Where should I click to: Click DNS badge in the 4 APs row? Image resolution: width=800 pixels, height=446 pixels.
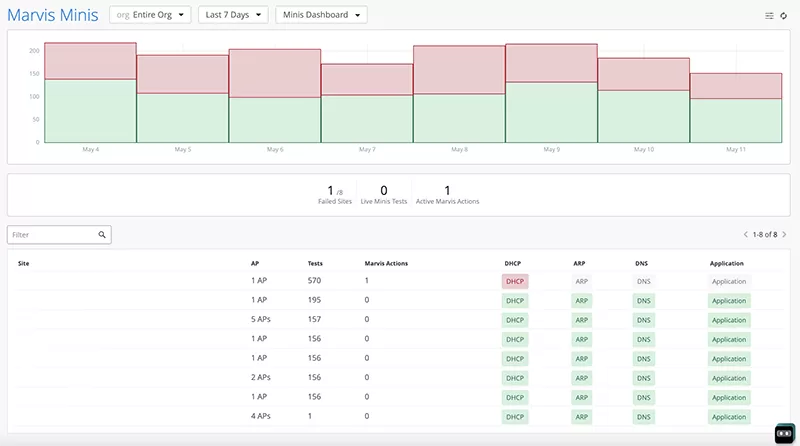[x=644, y=417]
